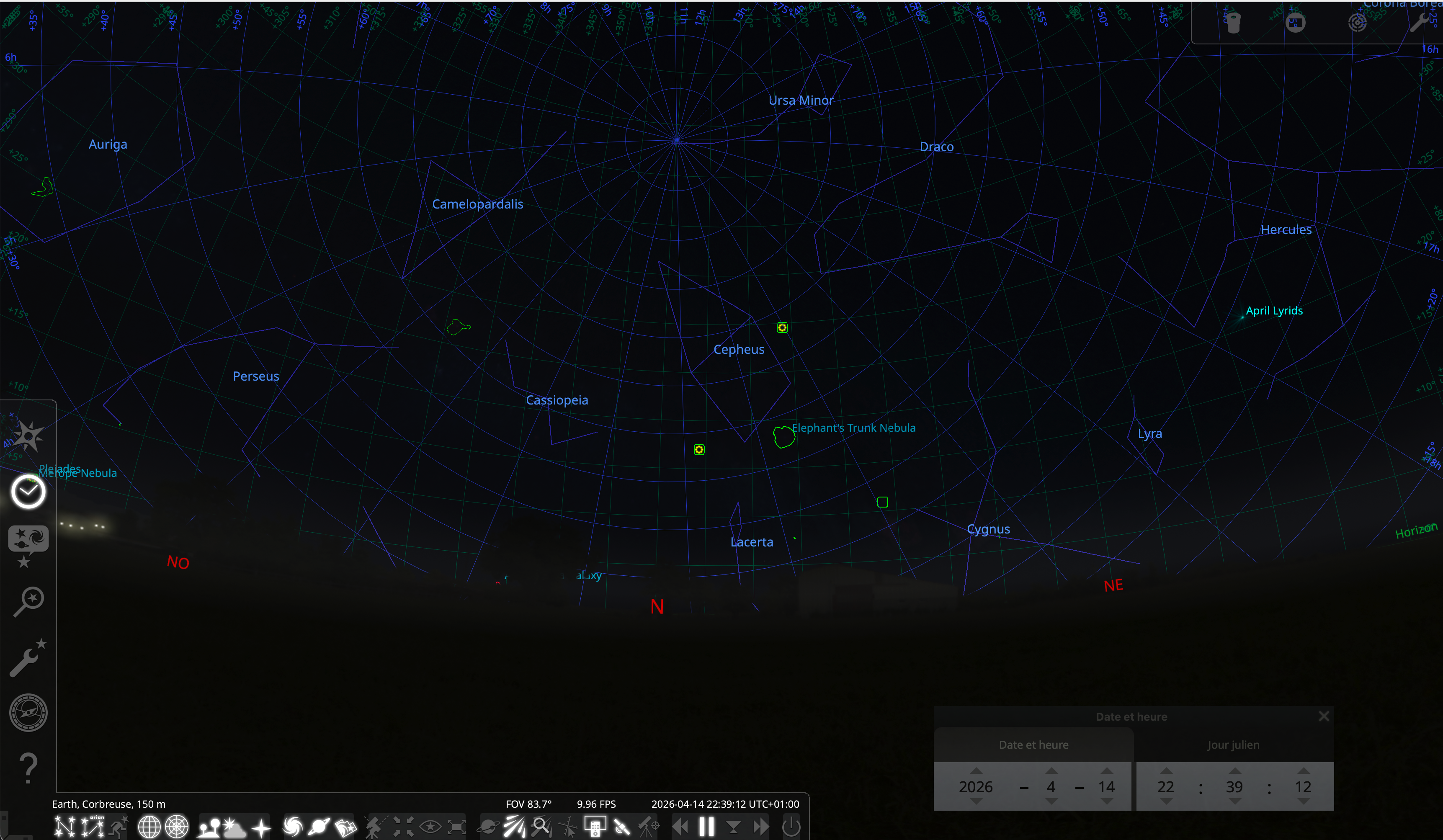1443x840 pixels.
Task: Toggle night mode (eye icon)
Action: click(x=430, y=827)
